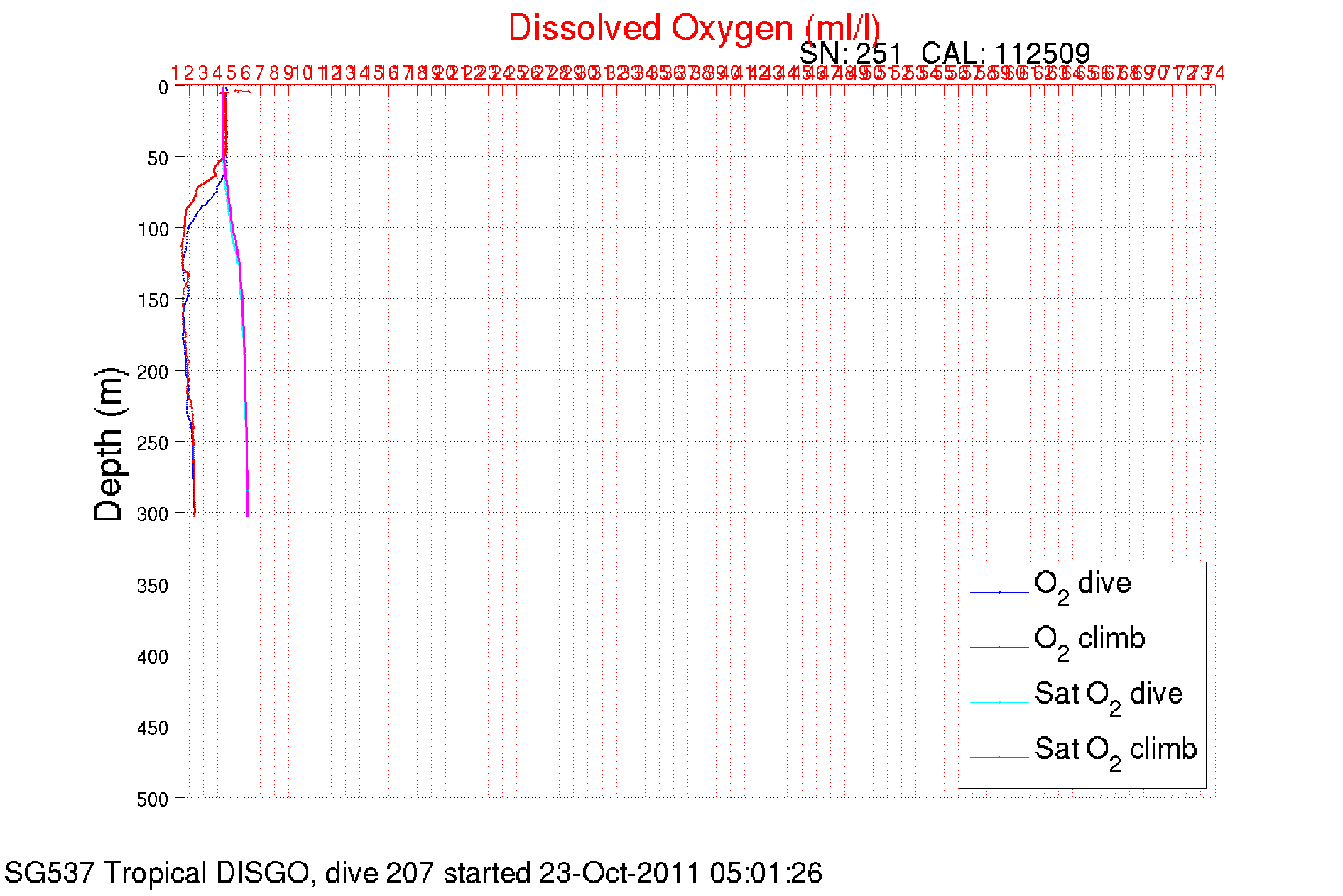This screenshot has height=896, width=1343.
Task: Click the Sat O2 dive legend entry
Action: tap(1109, 698)
